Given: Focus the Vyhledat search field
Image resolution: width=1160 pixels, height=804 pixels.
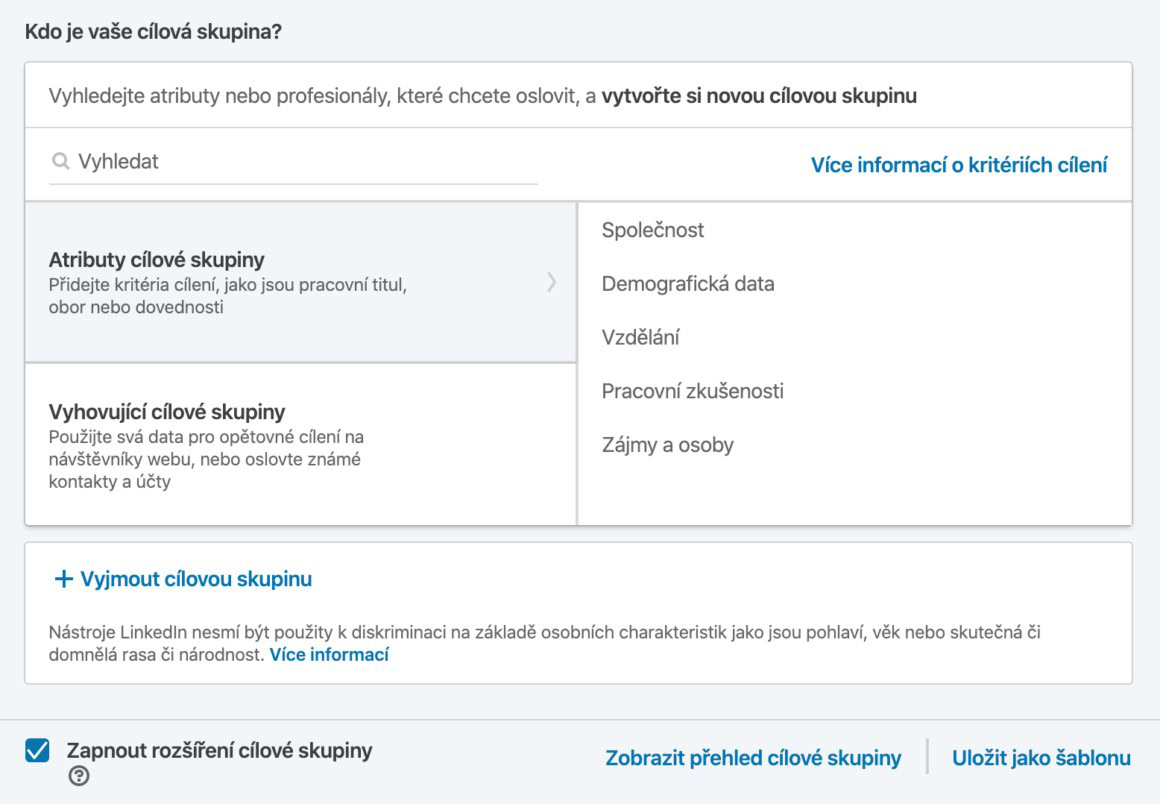Looking at the screenshot, I should 300,161.
